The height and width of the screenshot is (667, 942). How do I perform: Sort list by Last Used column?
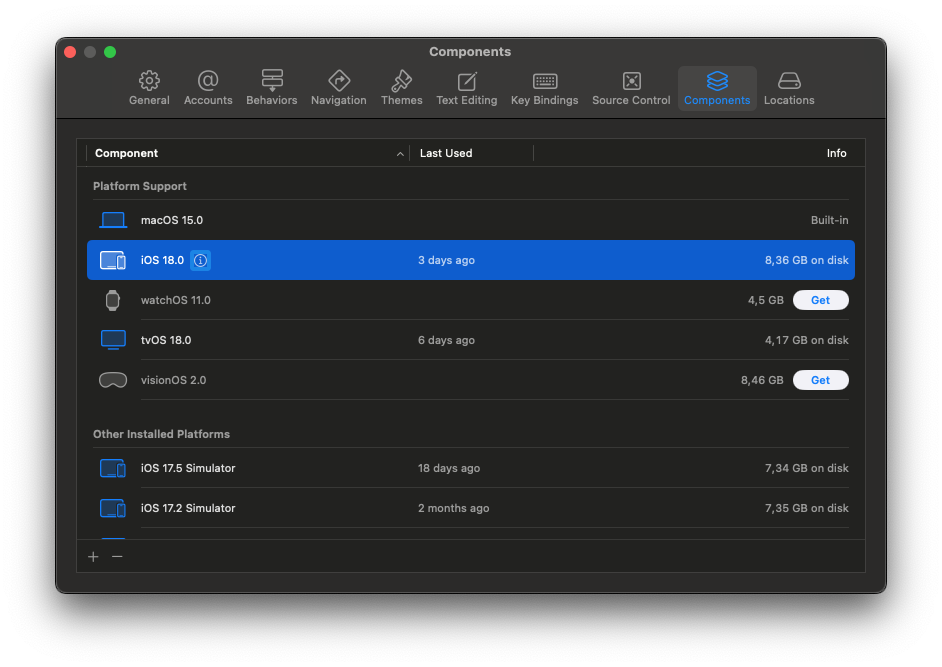tap(470, 153)
